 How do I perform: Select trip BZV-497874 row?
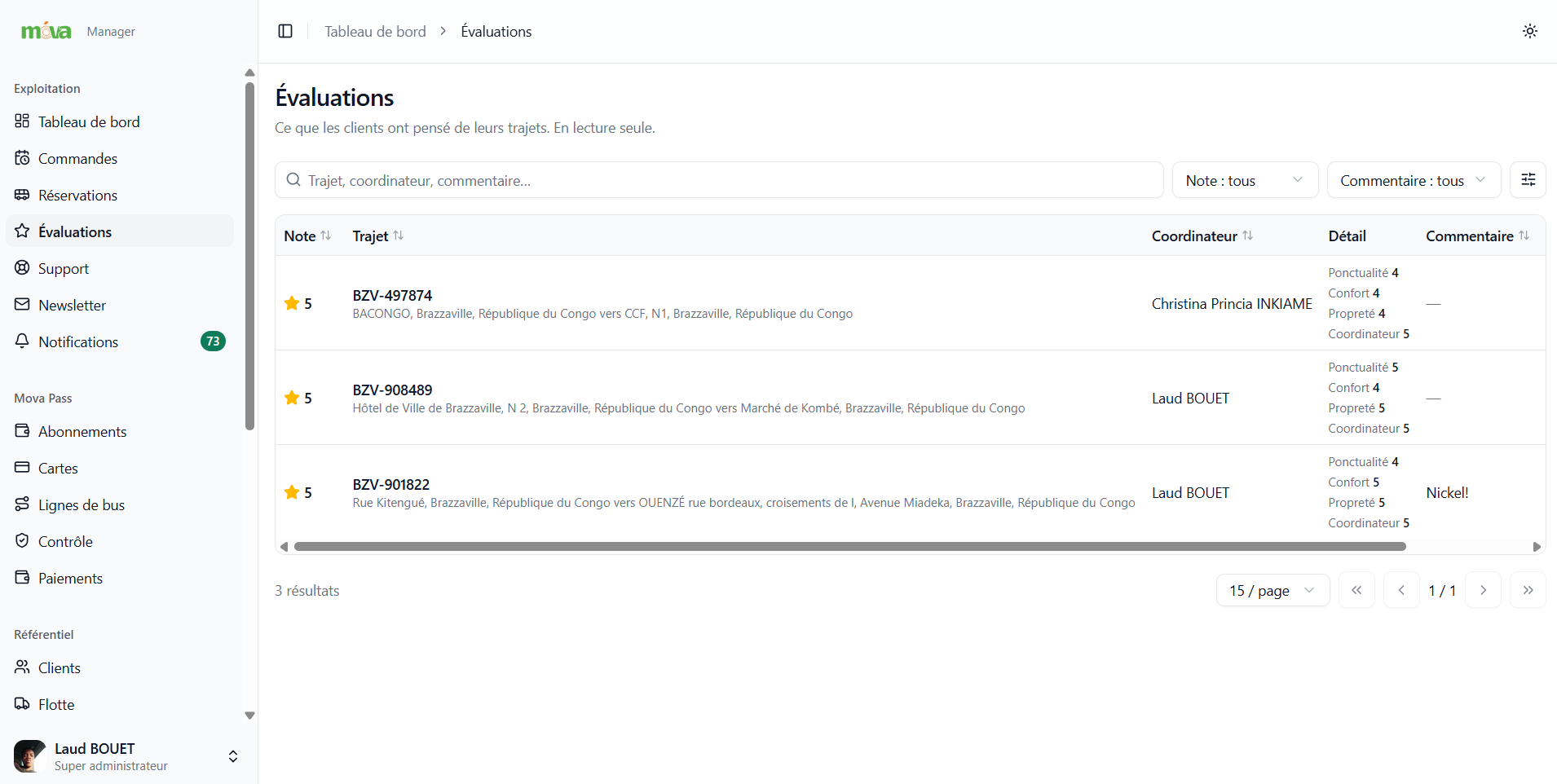[910, 303]
